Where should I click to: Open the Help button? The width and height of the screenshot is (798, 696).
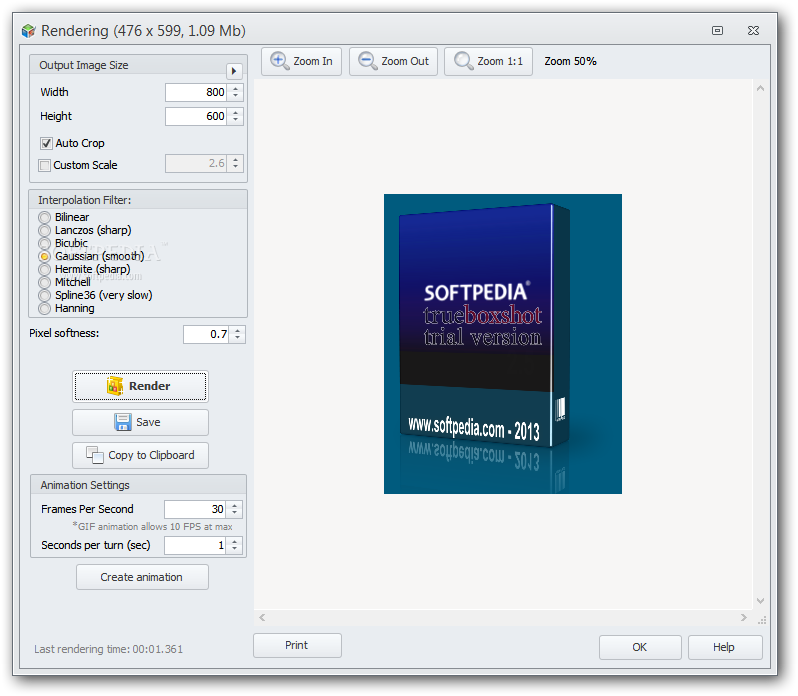point(725,647)
